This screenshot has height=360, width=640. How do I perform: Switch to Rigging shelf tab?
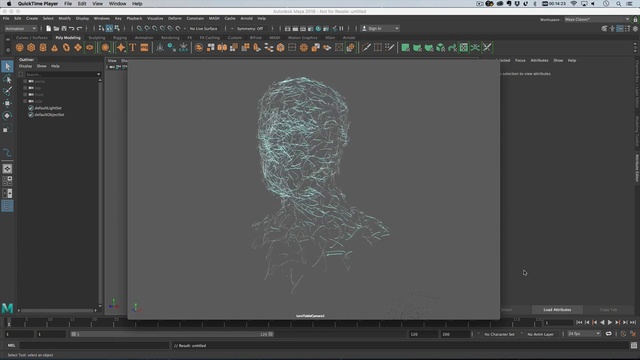(x=120, y=38)
